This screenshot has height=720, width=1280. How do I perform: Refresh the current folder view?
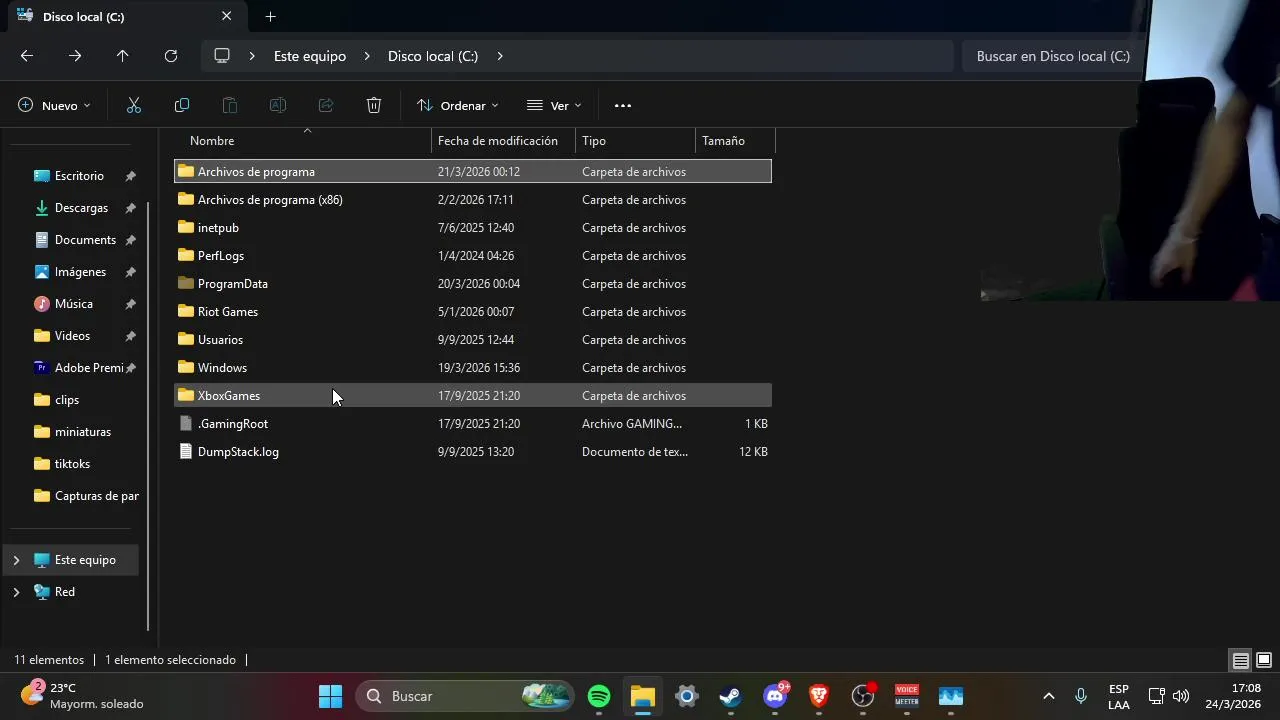(171, 56)
